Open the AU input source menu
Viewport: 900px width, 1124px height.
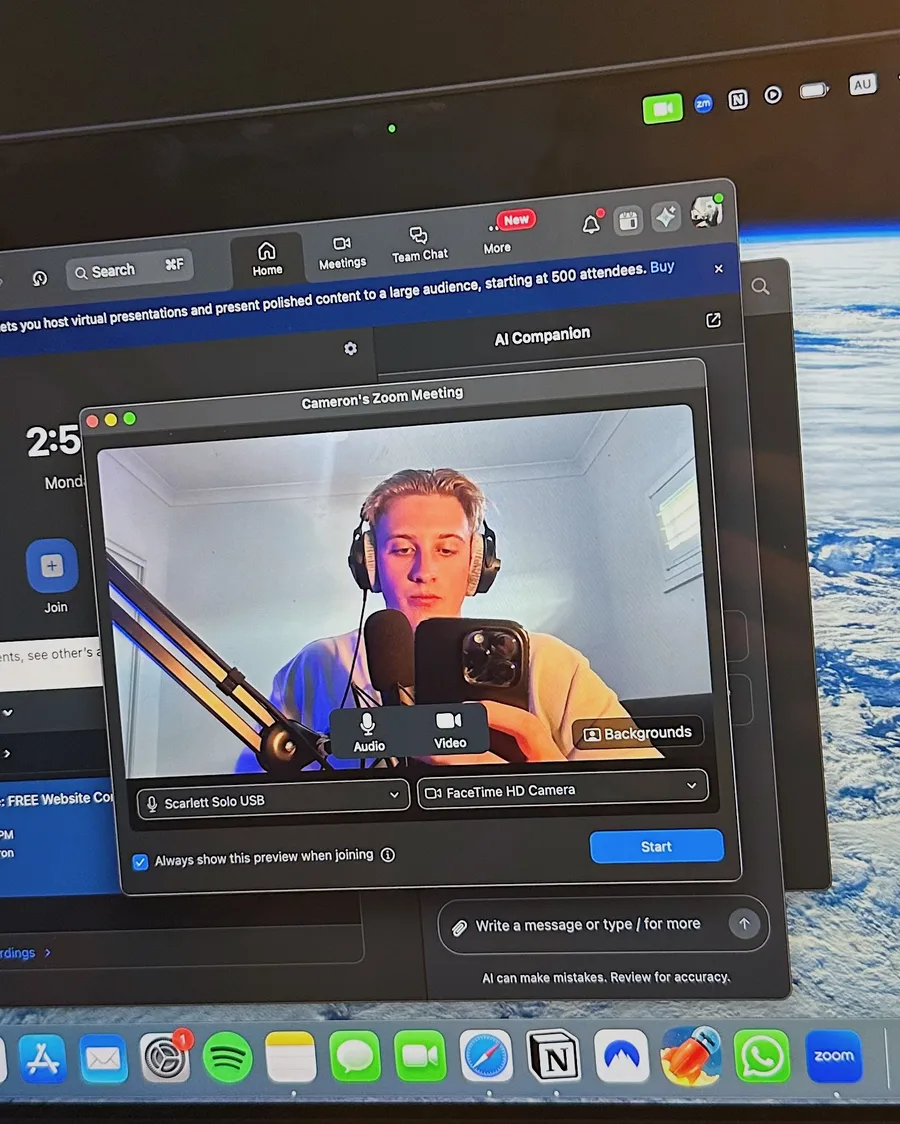click(863, 85)
